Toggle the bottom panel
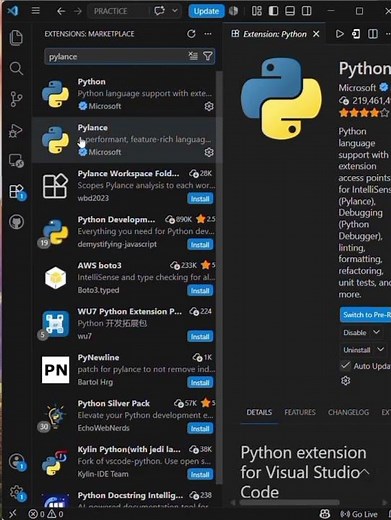 tap(290, 11)
